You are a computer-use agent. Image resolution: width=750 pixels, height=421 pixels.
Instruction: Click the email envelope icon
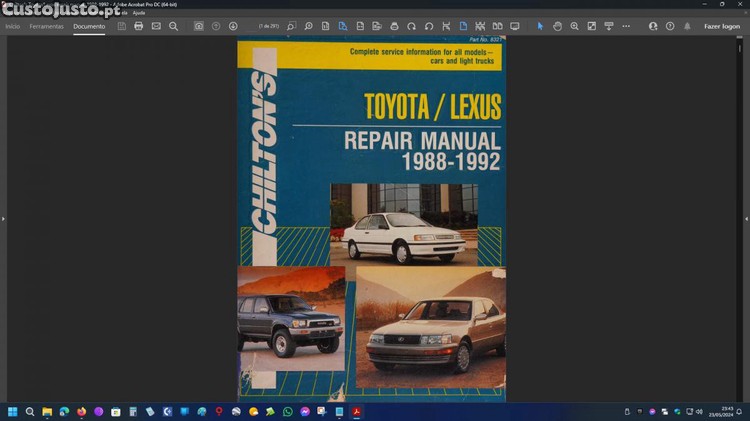coord(156,26)
